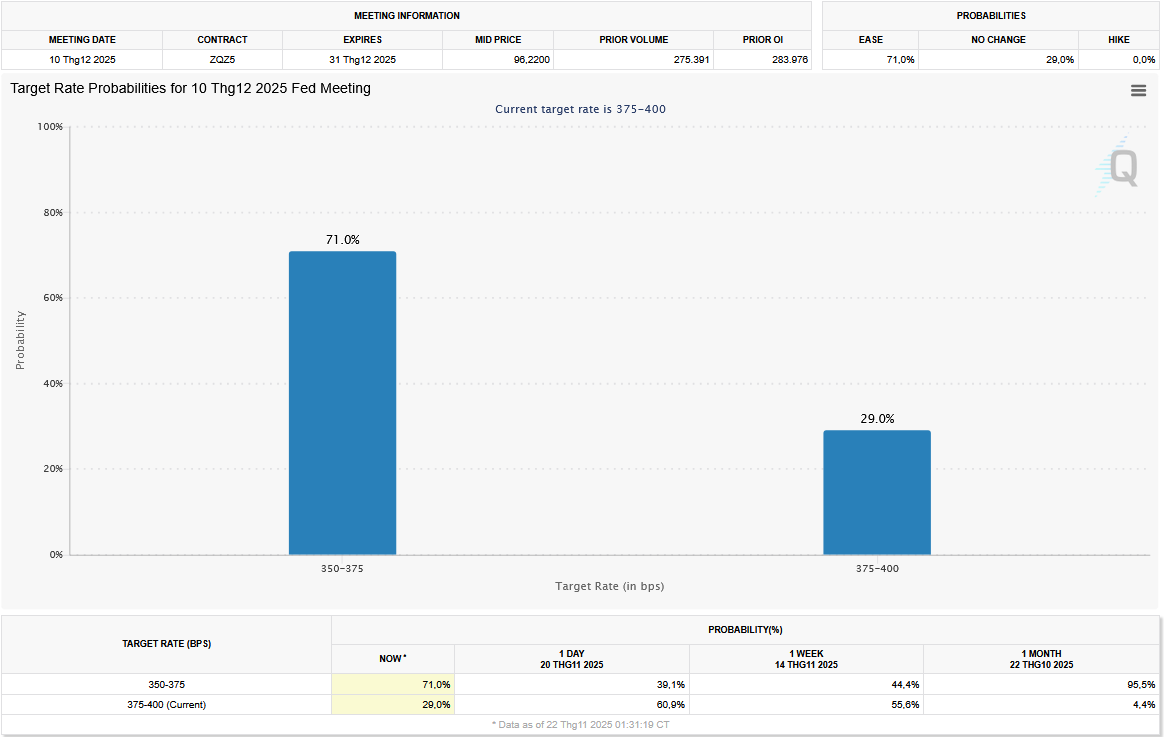The image size is (1164, 737).
Task: Click the 1 MONTH 22 THG10 2025 header
Action: [1041, 659]
